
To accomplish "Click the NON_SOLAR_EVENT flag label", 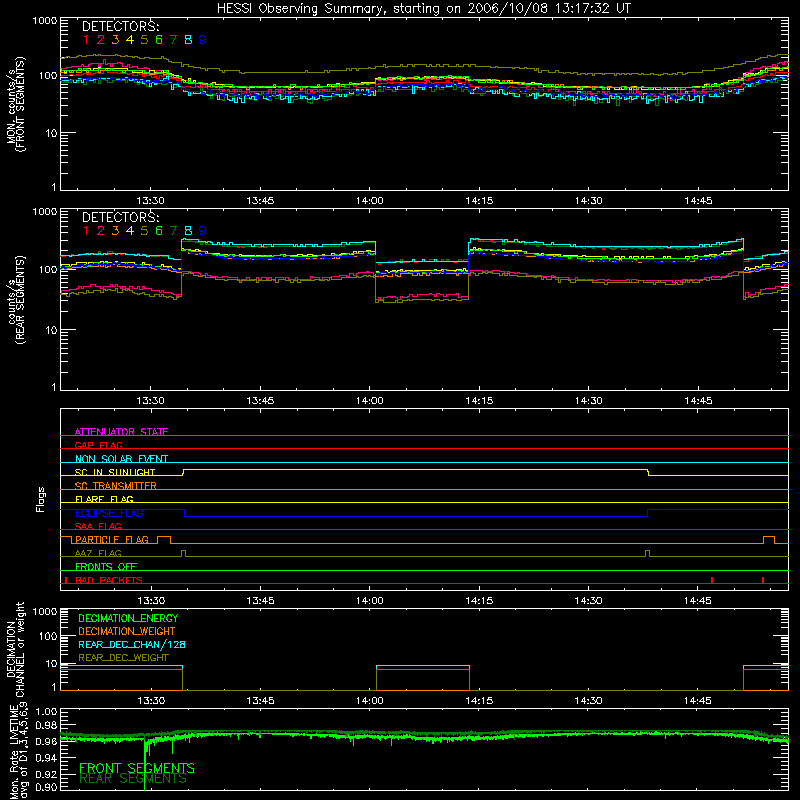I will (x=121, y=459).
